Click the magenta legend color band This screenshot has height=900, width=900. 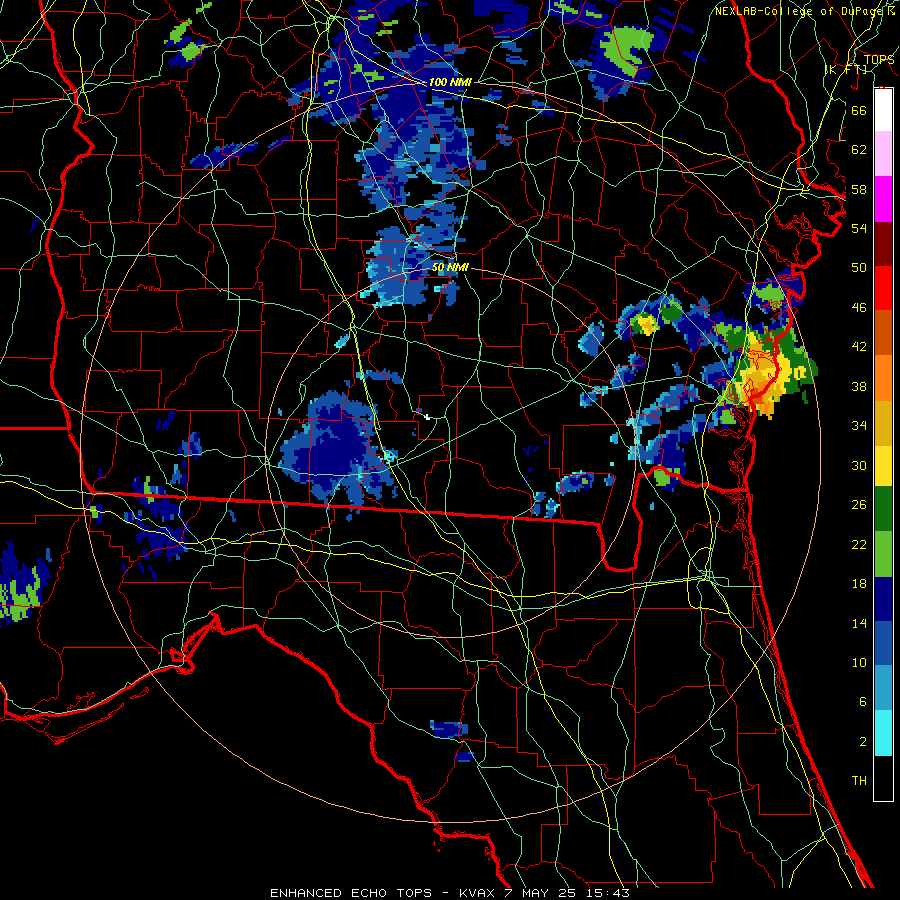[x=883, y=199]
